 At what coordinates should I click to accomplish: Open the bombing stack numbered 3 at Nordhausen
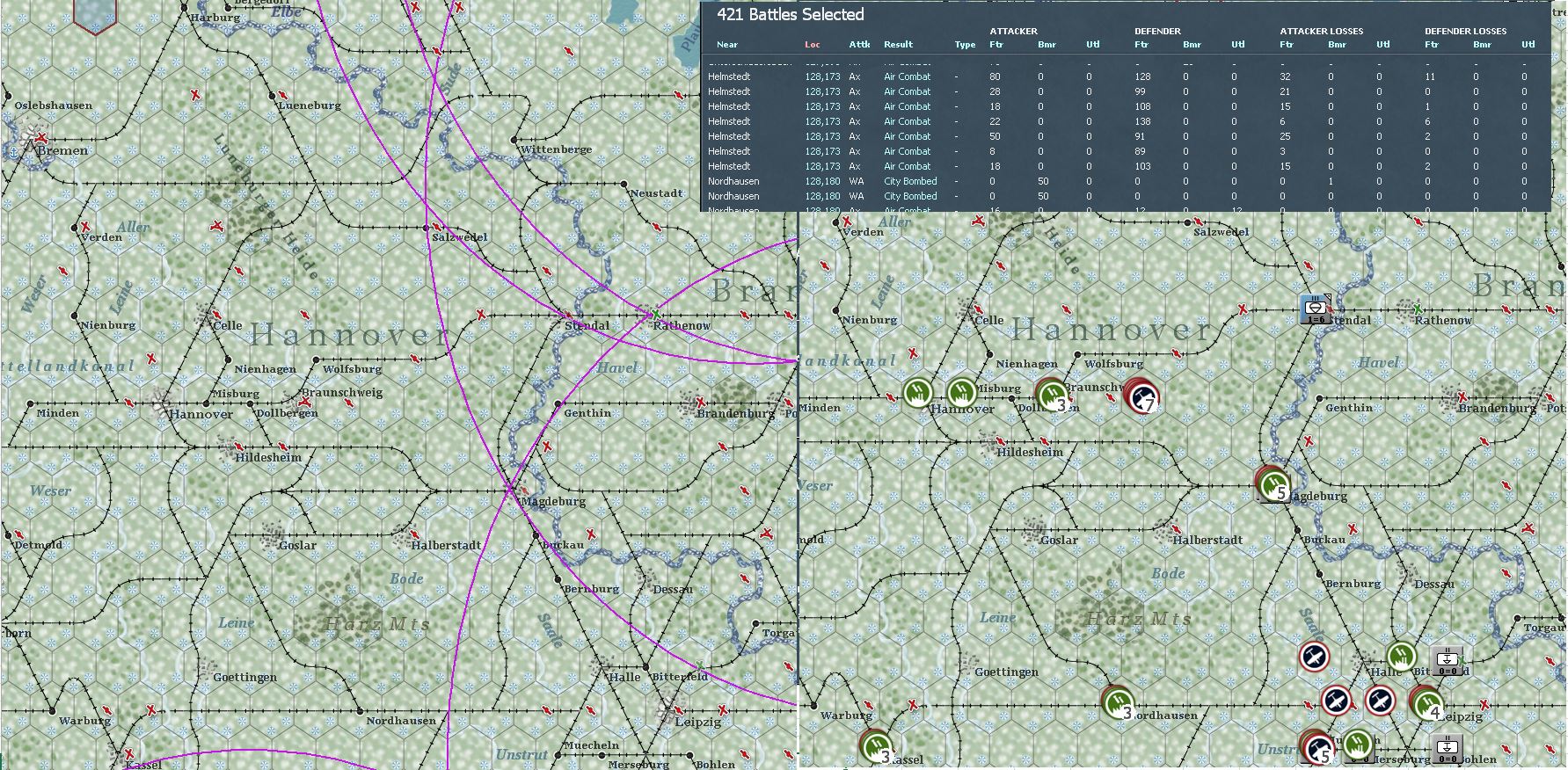tap(1118, 702)
